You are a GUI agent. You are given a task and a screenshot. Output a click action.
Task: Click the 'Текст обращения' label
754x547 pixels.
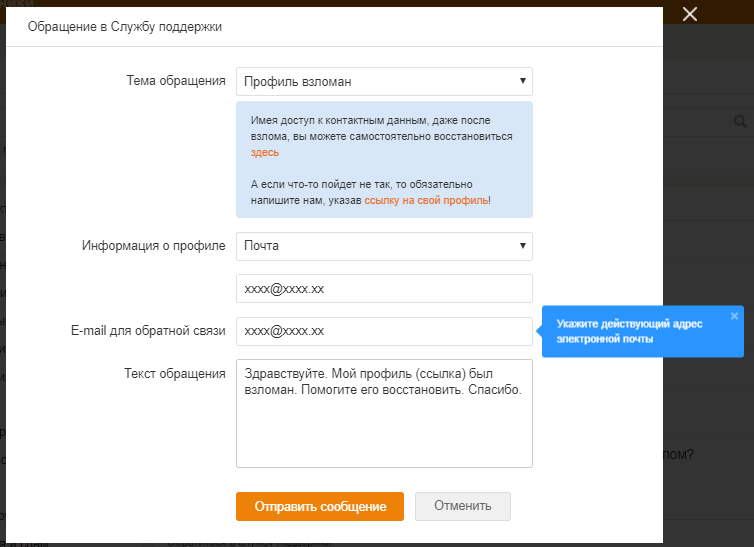click(x=175, y=373)
